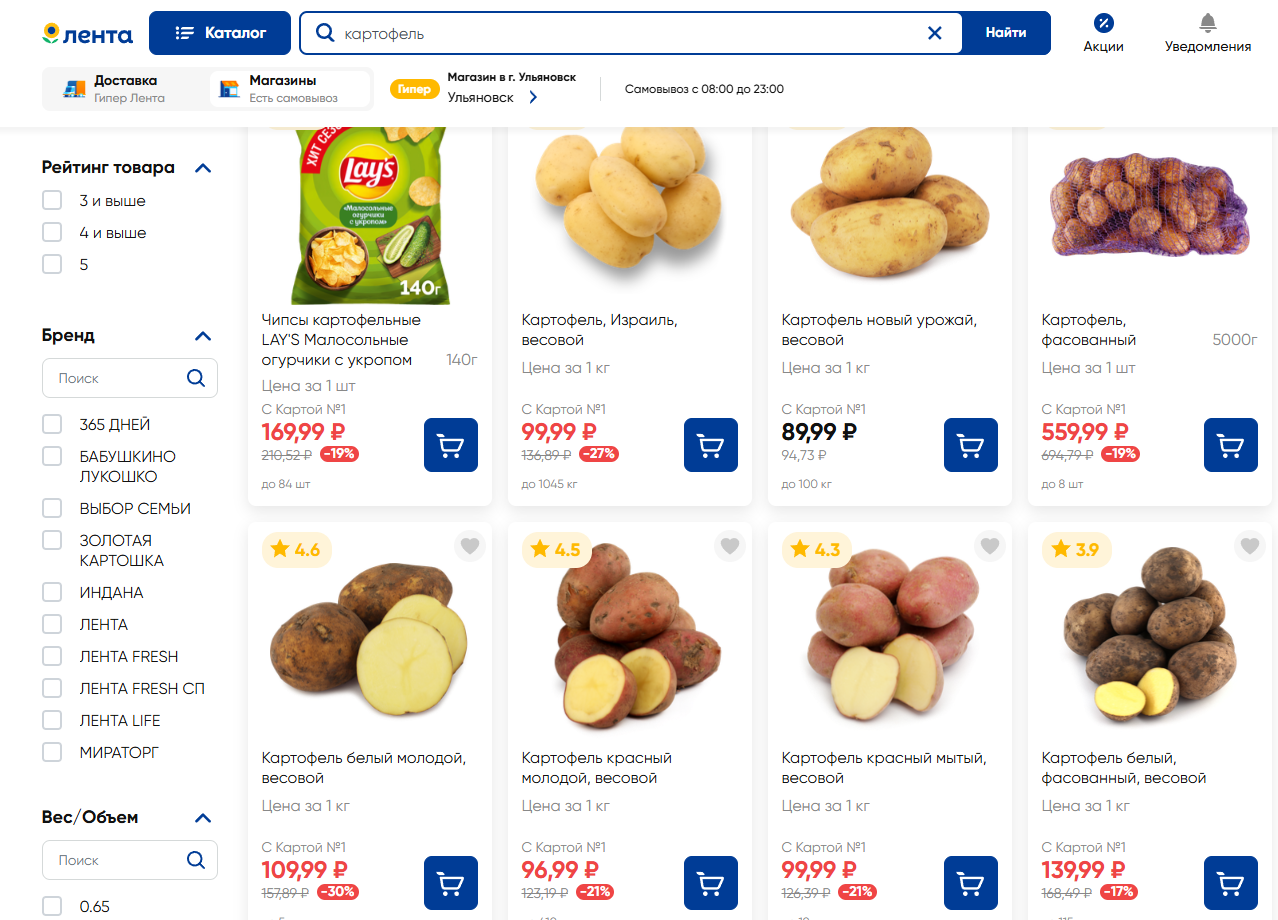Screen dimensions: 1278x920
Task: Favorite Картофель белый молодой with heart icon
Action: 470,546
